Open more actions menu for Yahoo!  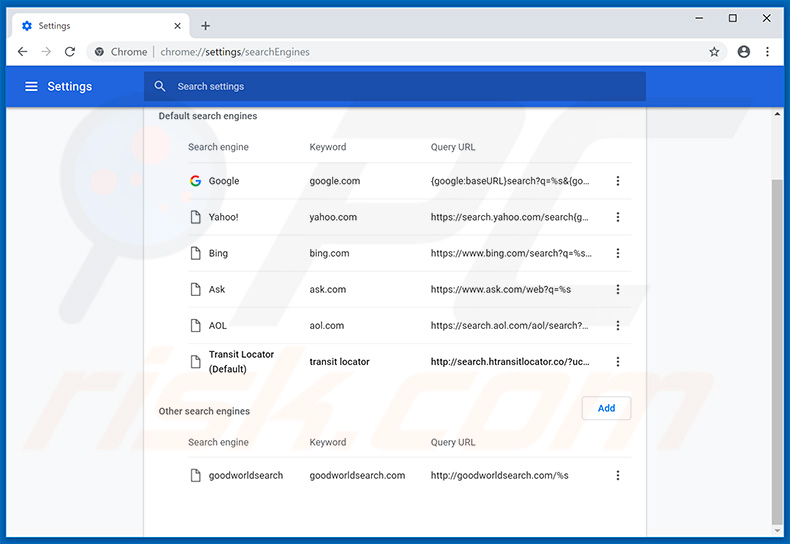[618, 217]
